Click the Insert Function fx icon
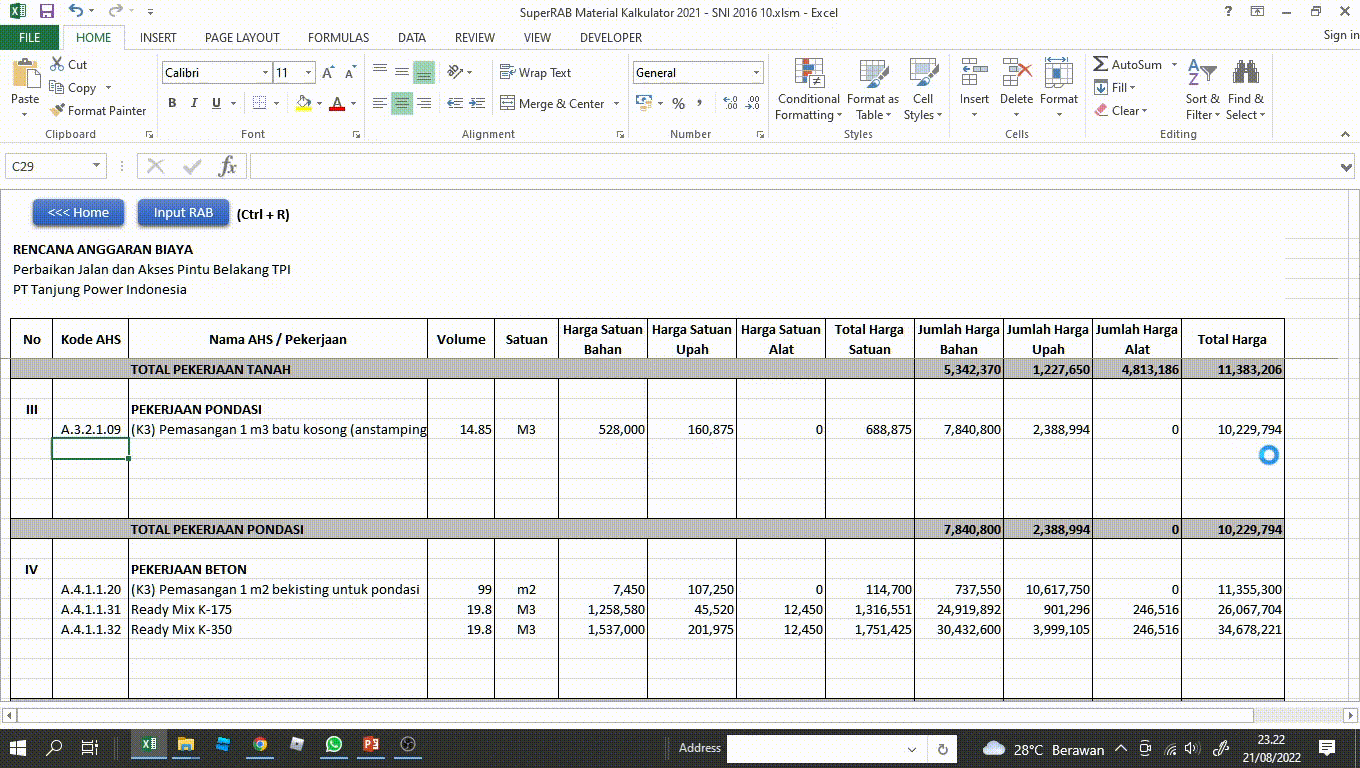Image resolution: width=1360 pixels, height=768 pixels. point(228,167)
